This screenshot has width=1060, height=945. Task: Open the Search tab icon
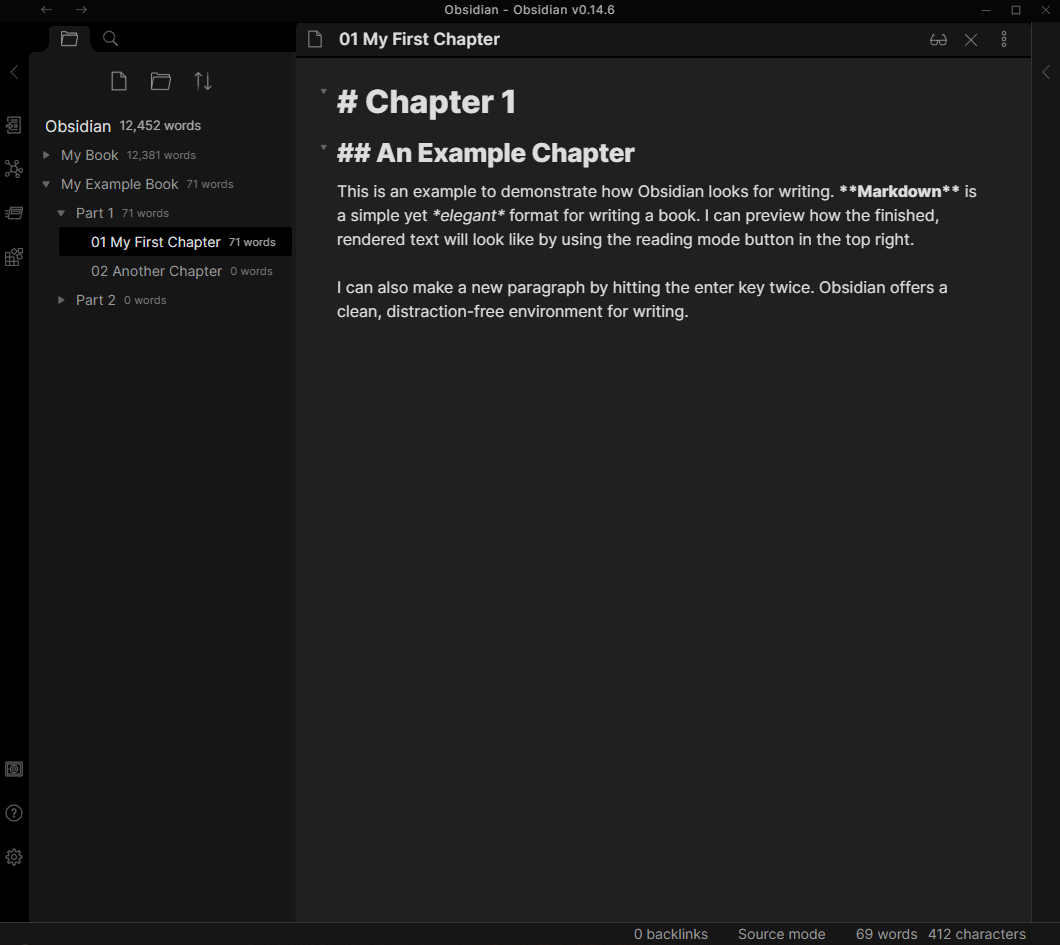[110, 39]
